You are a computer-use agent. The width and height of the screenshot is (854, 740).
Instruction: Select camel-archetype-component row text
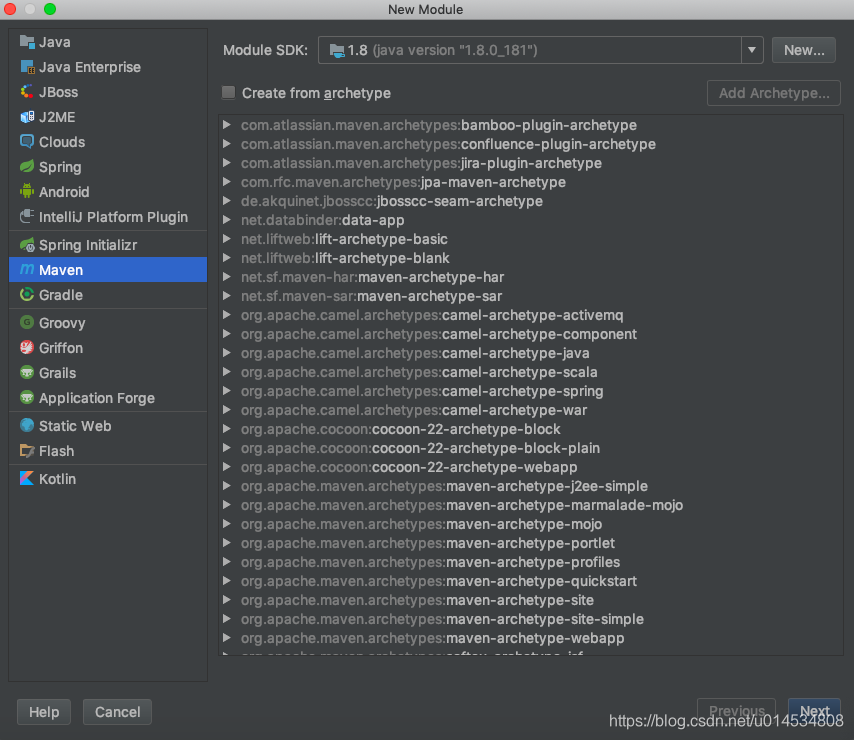point(438,334)
